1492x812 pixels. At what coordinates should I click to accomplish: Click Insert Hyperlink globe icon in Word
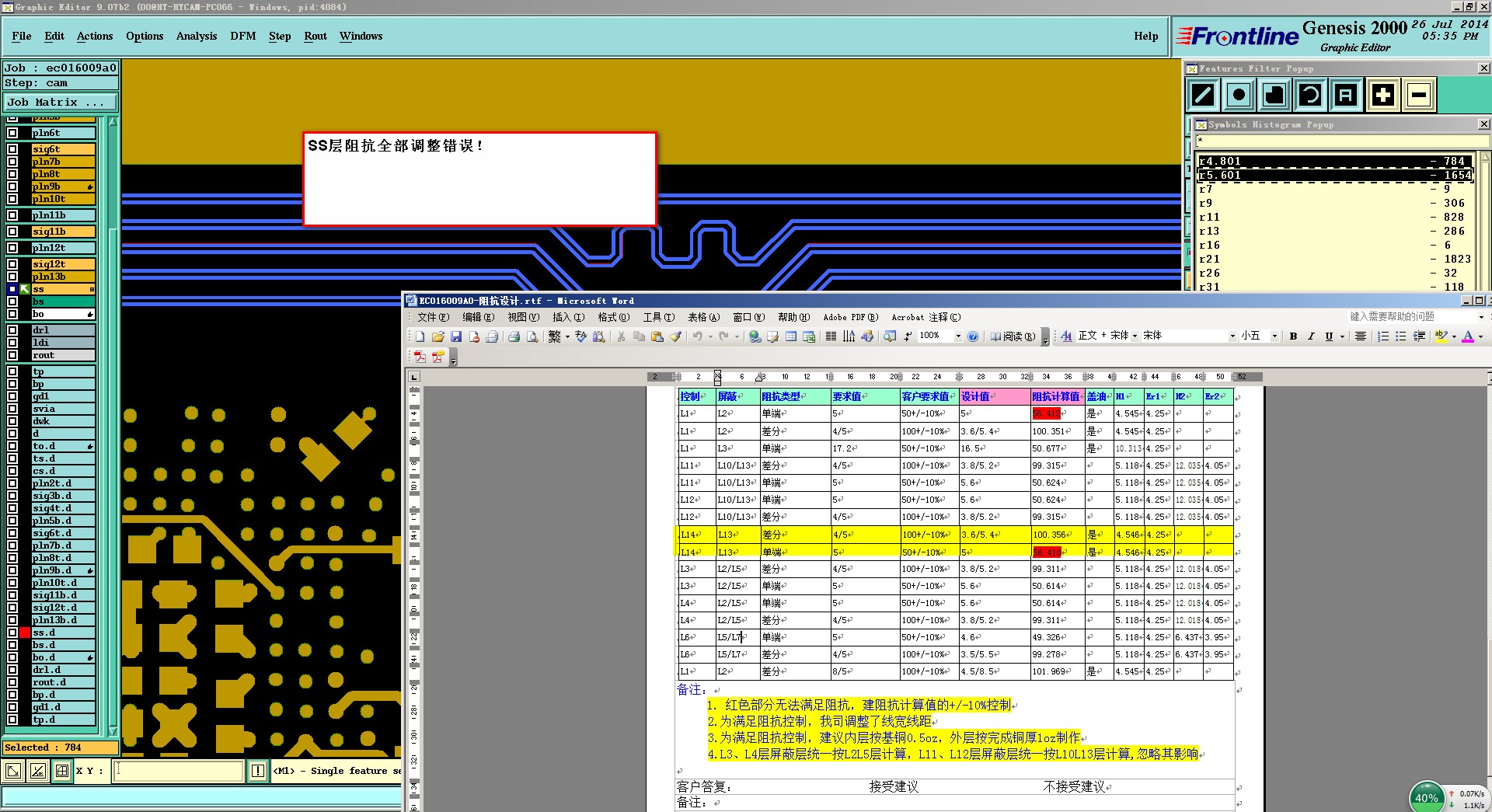755,336
